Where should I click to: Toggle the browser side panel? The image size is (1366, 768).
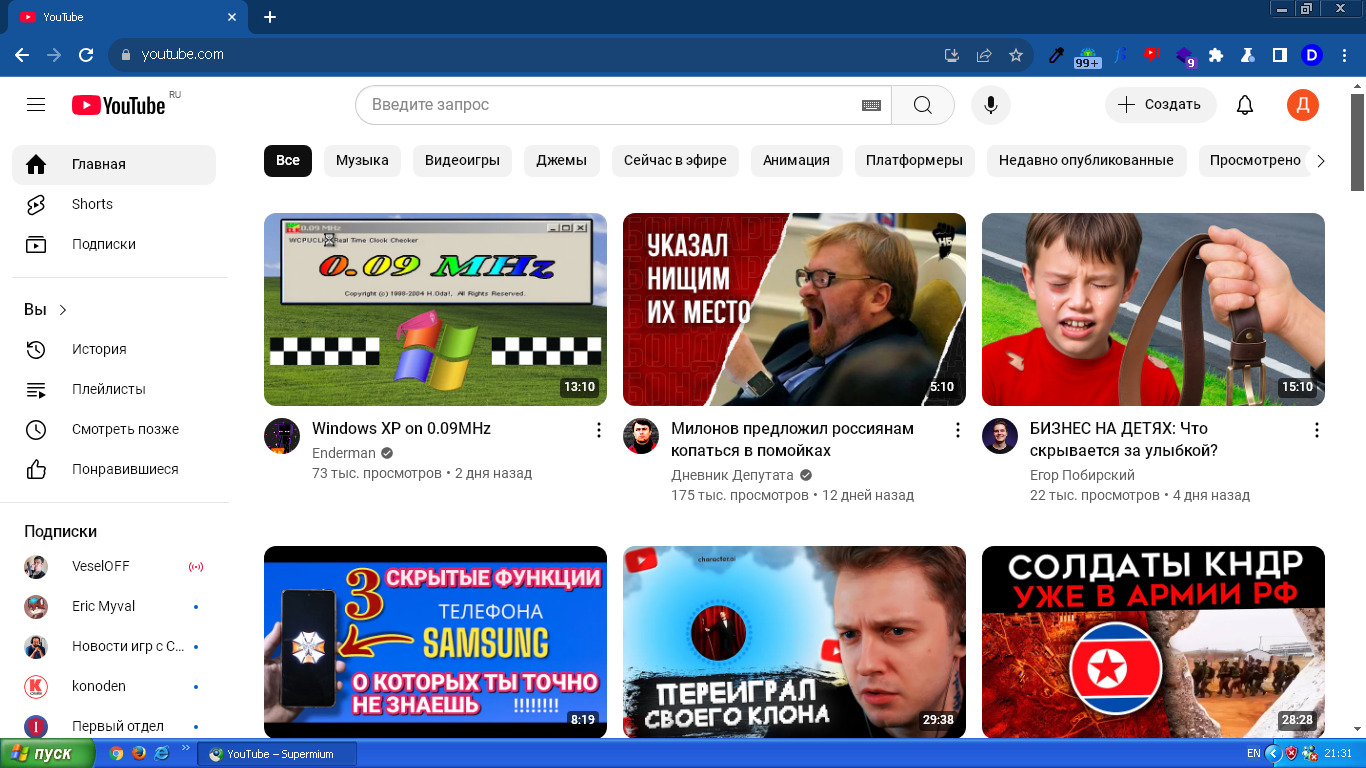[x=1279, y=55]
